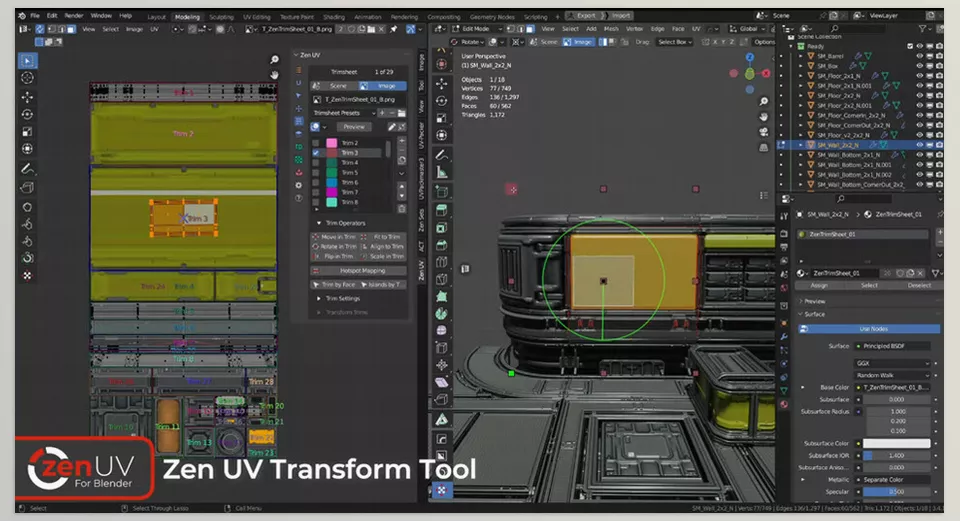Screen dimensions: 960x521
Task: Select the Annotate tool in UV editor
Action: point(28,168)
